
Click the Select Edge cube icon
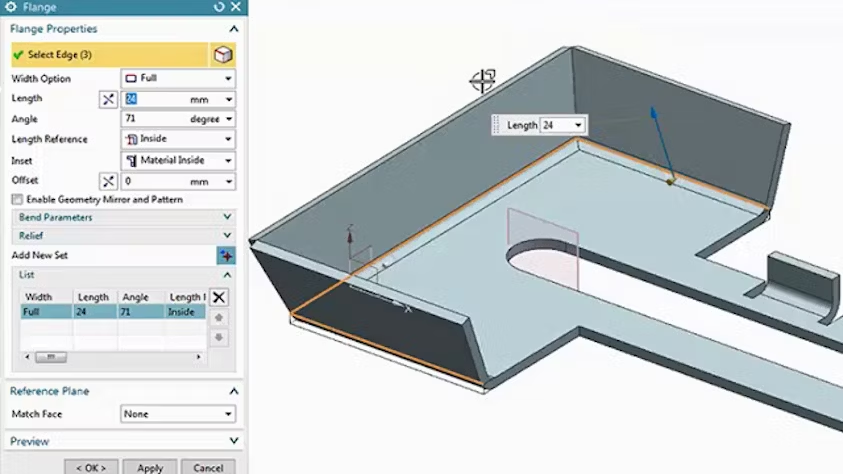click(224, 55)
